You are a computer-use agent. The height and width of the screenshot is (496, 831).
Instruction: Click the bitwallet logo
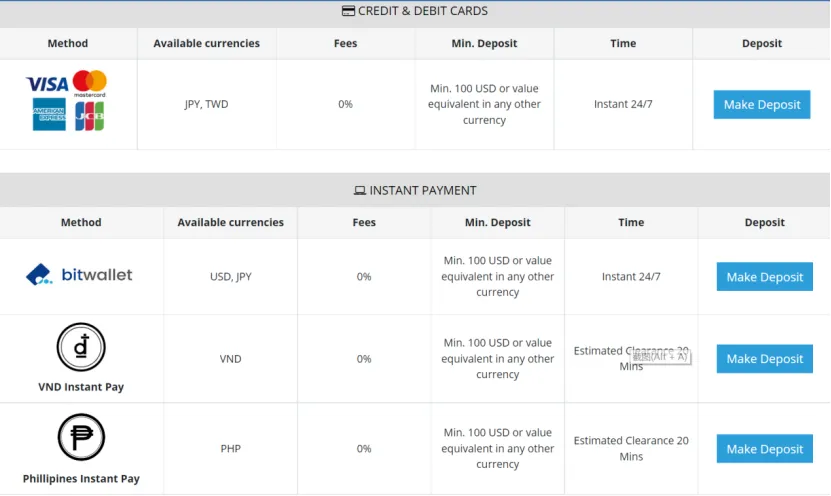tap(79, 274)
